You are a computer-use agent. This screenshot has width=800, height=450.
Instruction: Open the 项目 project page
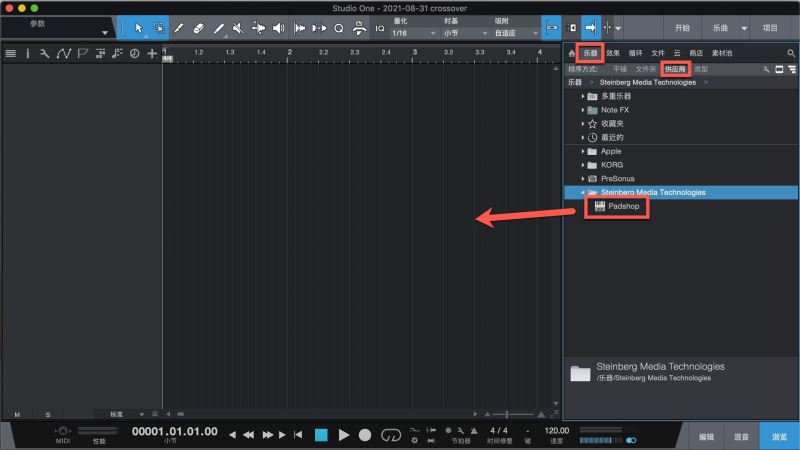tap(770, 28)
